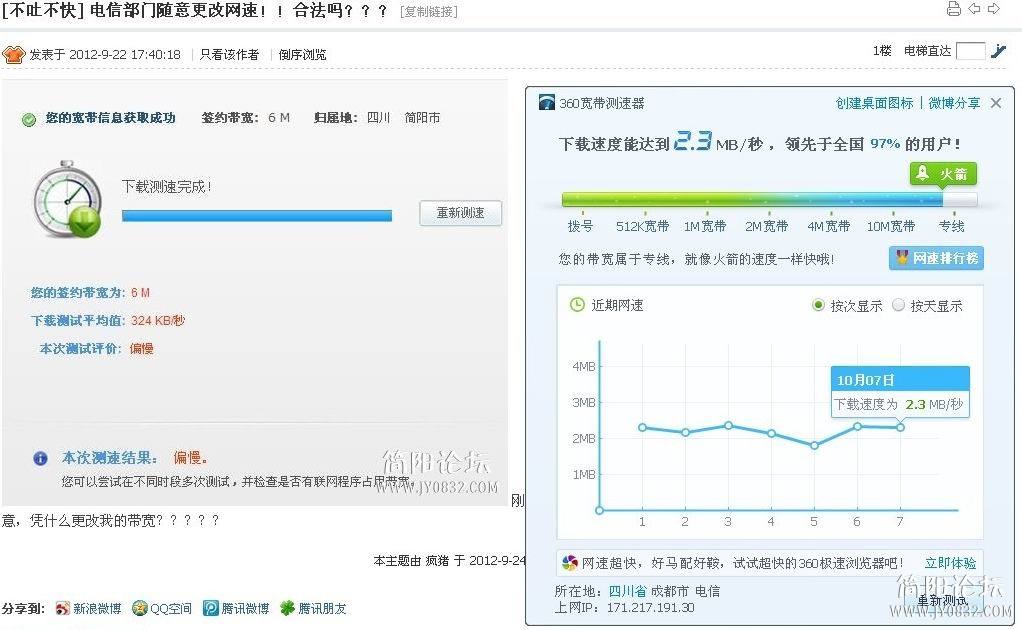
Task: Share to 腾讯朋友 icon
Action: 287,609
